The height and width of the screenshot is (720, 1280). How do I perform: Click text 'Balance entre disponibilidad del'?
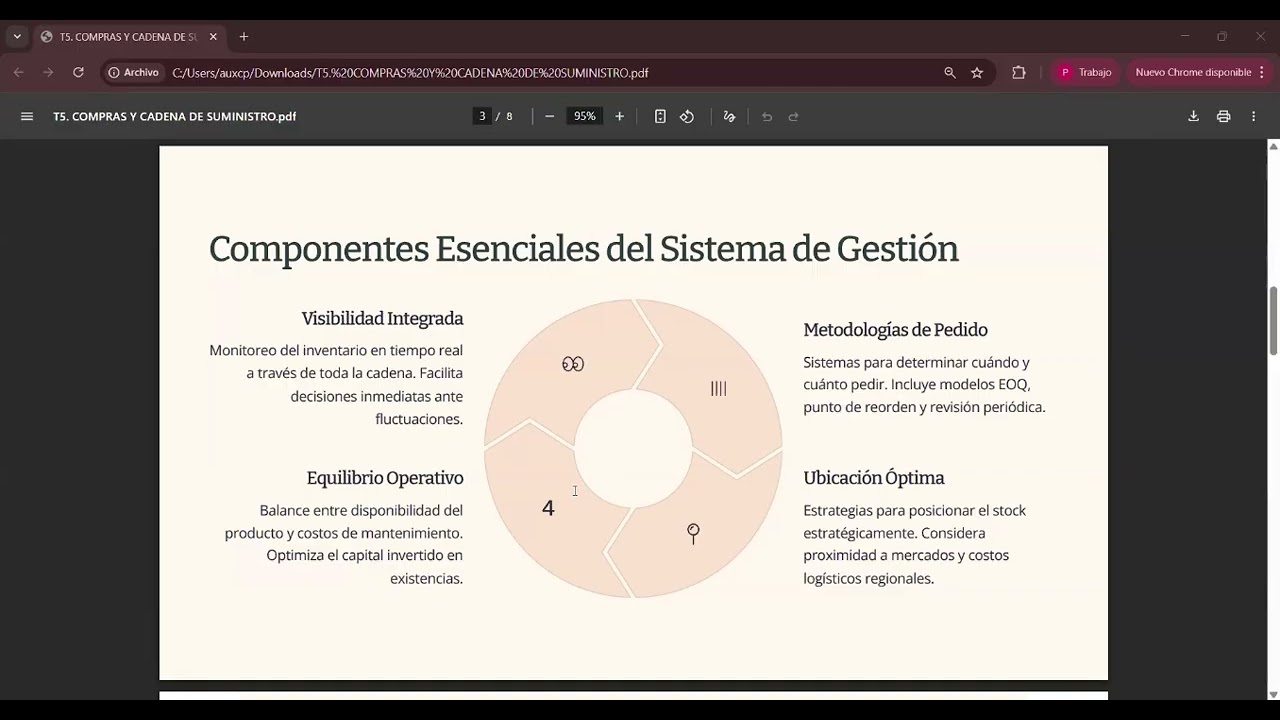point(361,510)
